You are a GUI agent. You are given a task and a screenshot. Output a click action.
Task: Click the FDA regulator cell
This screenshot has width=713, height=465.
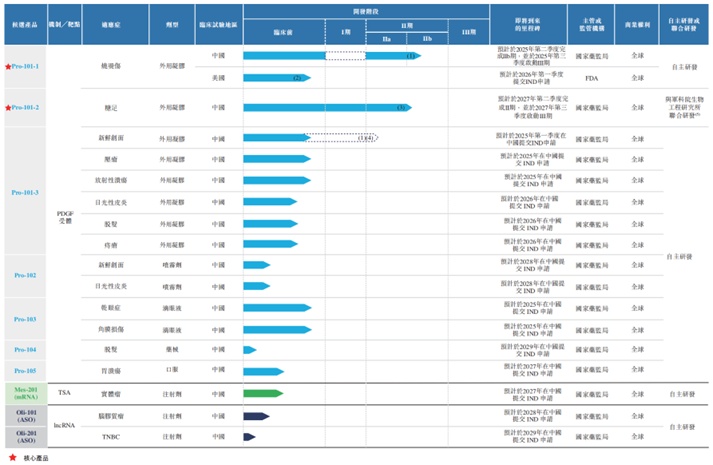pyautogui.click(x=591, y=78)
